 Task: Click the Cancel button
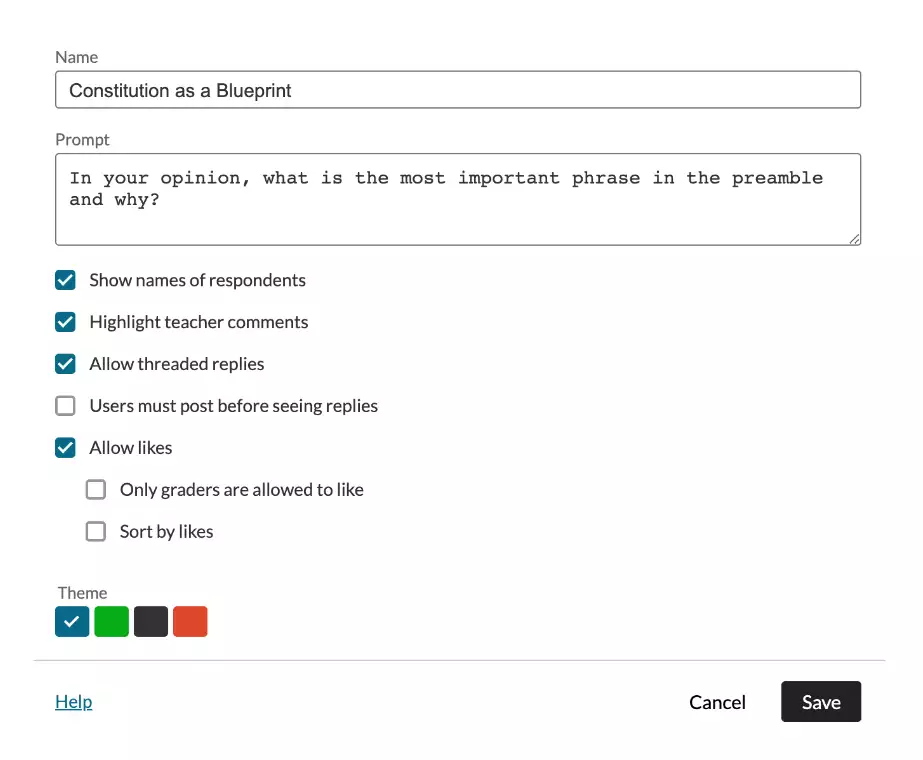(x=717, y=702)
